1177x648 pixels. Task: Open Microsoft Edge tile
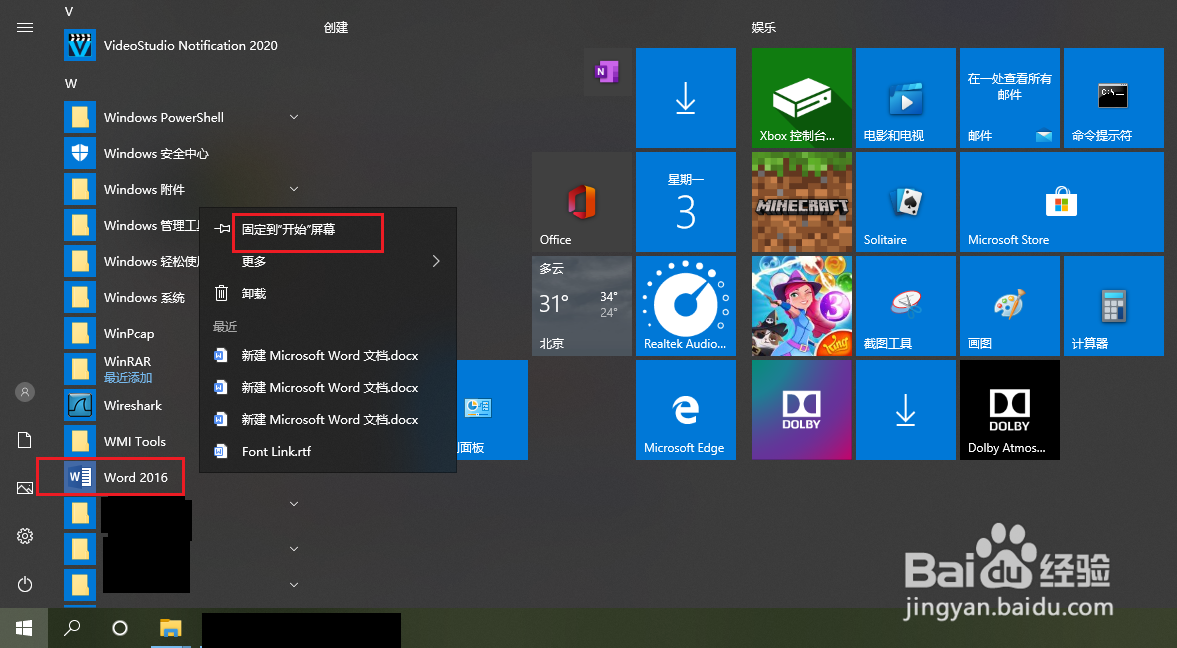coord(686,410)
